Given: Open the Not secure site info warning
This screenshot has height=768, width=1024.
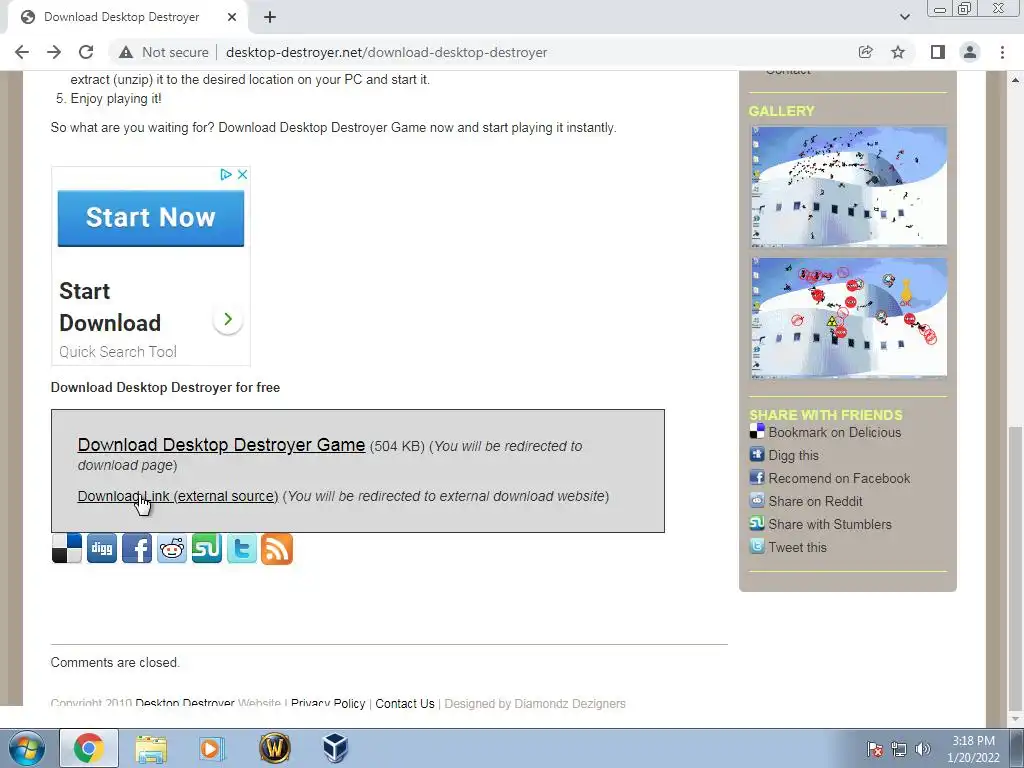Looking at the screenshot, I should [x=164, y=52].
